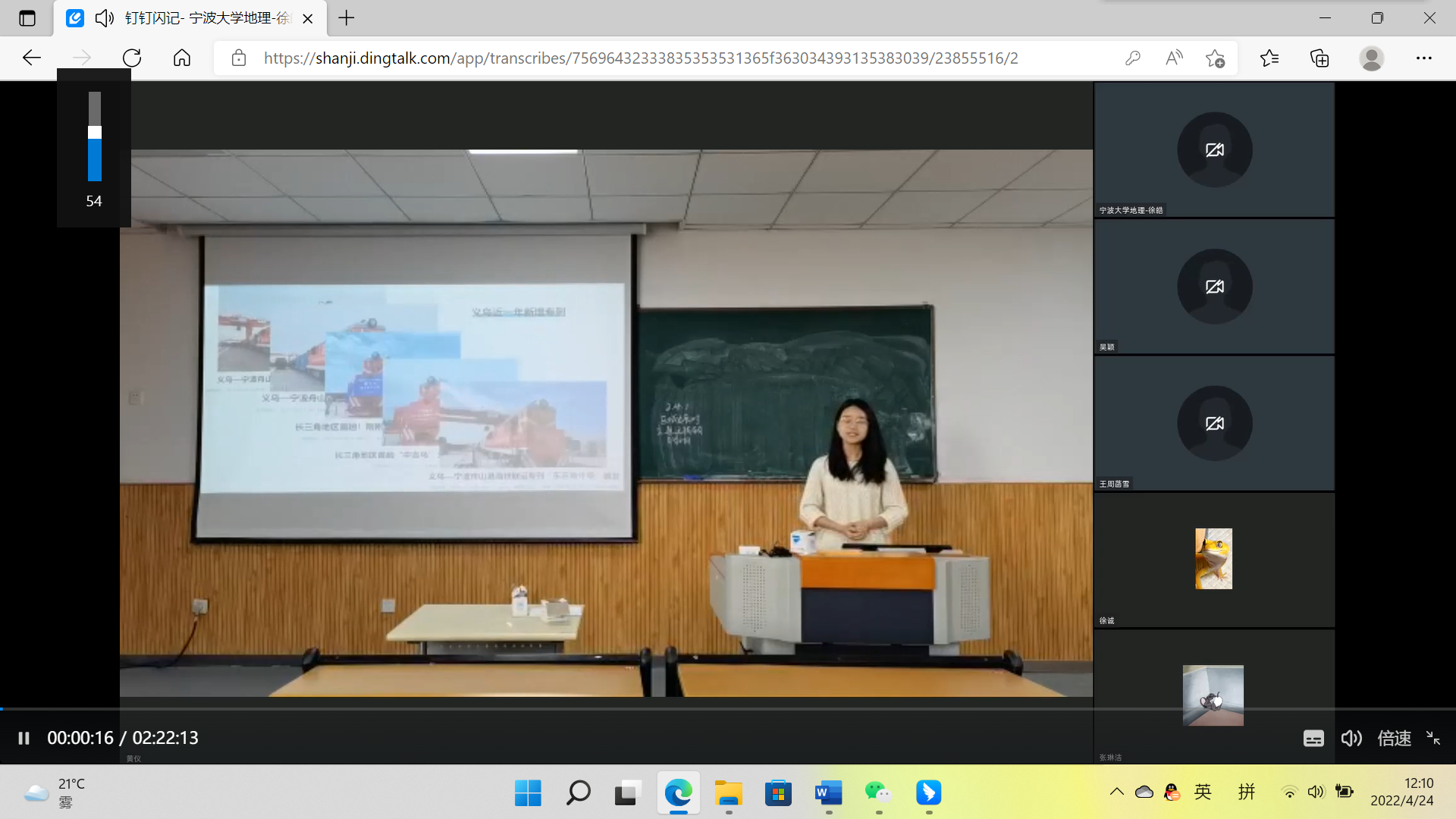Mute the tab via speaker icon
1456x819 pixels.
click(105, 18)
